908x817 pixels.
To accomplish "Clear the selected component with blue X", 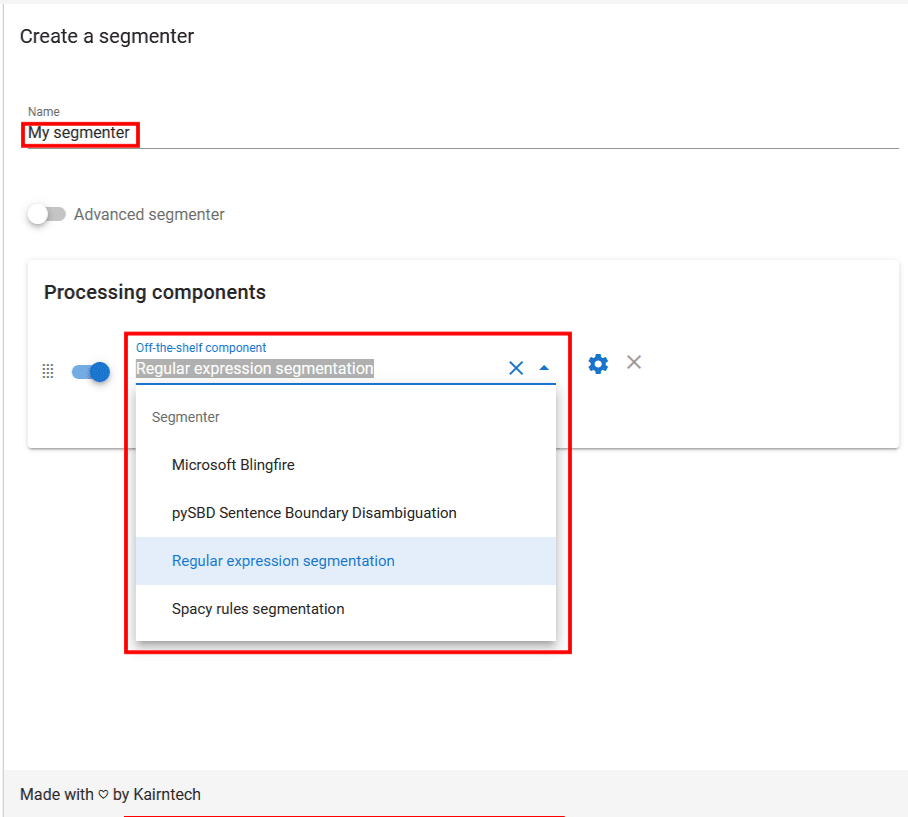I will [x=516, y=368].
